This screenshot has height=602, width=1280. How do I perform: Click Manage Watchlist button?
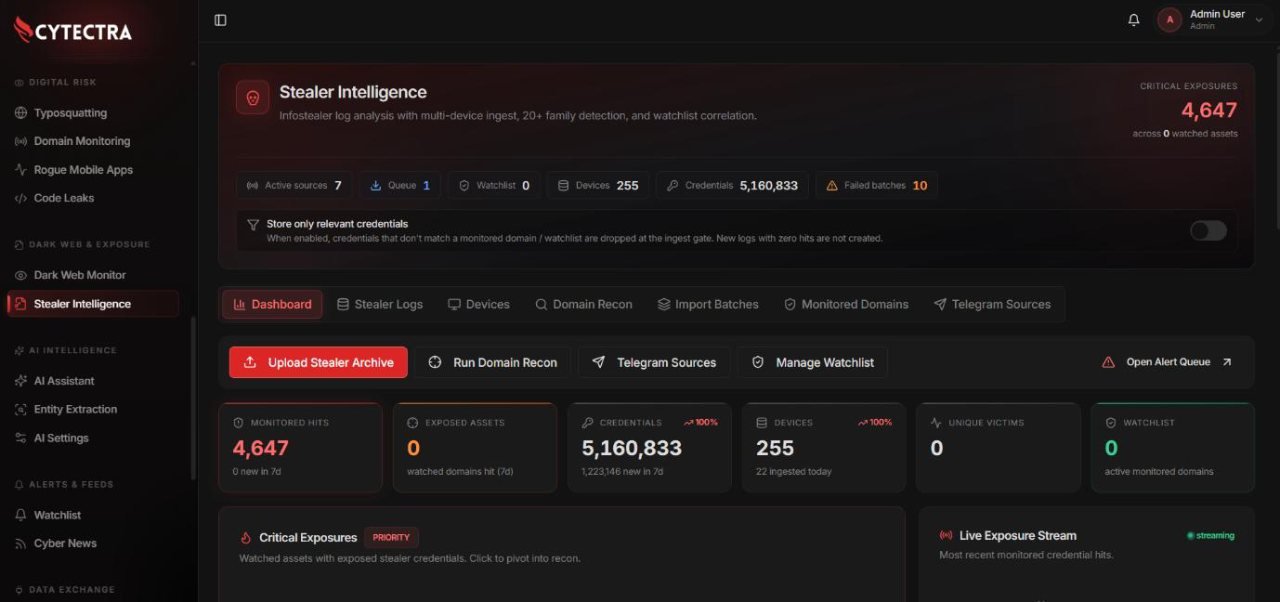(813, 362)
